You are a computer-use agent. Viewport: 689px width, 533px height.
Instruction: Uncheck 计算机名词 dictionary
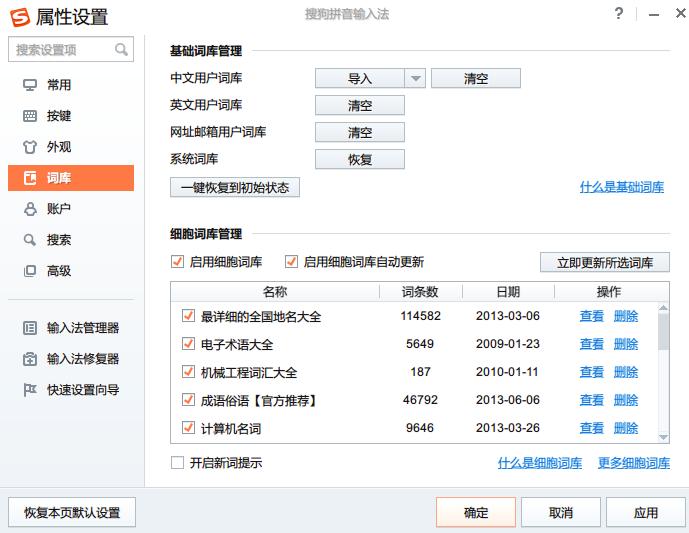point(189,428)
